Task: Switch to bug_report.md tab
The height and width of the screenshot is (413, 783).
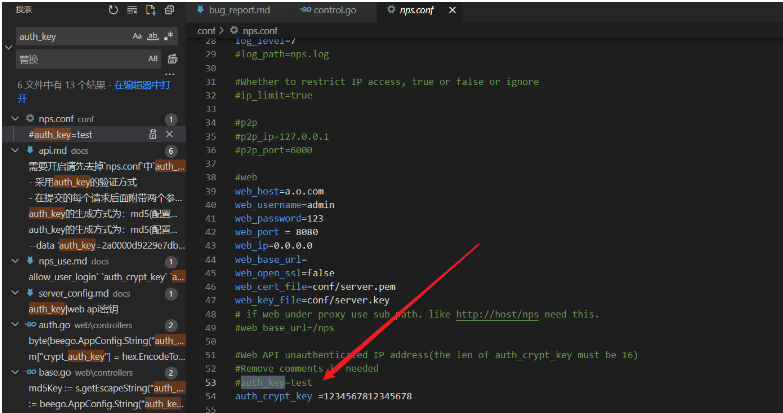Action: (239, 10)
